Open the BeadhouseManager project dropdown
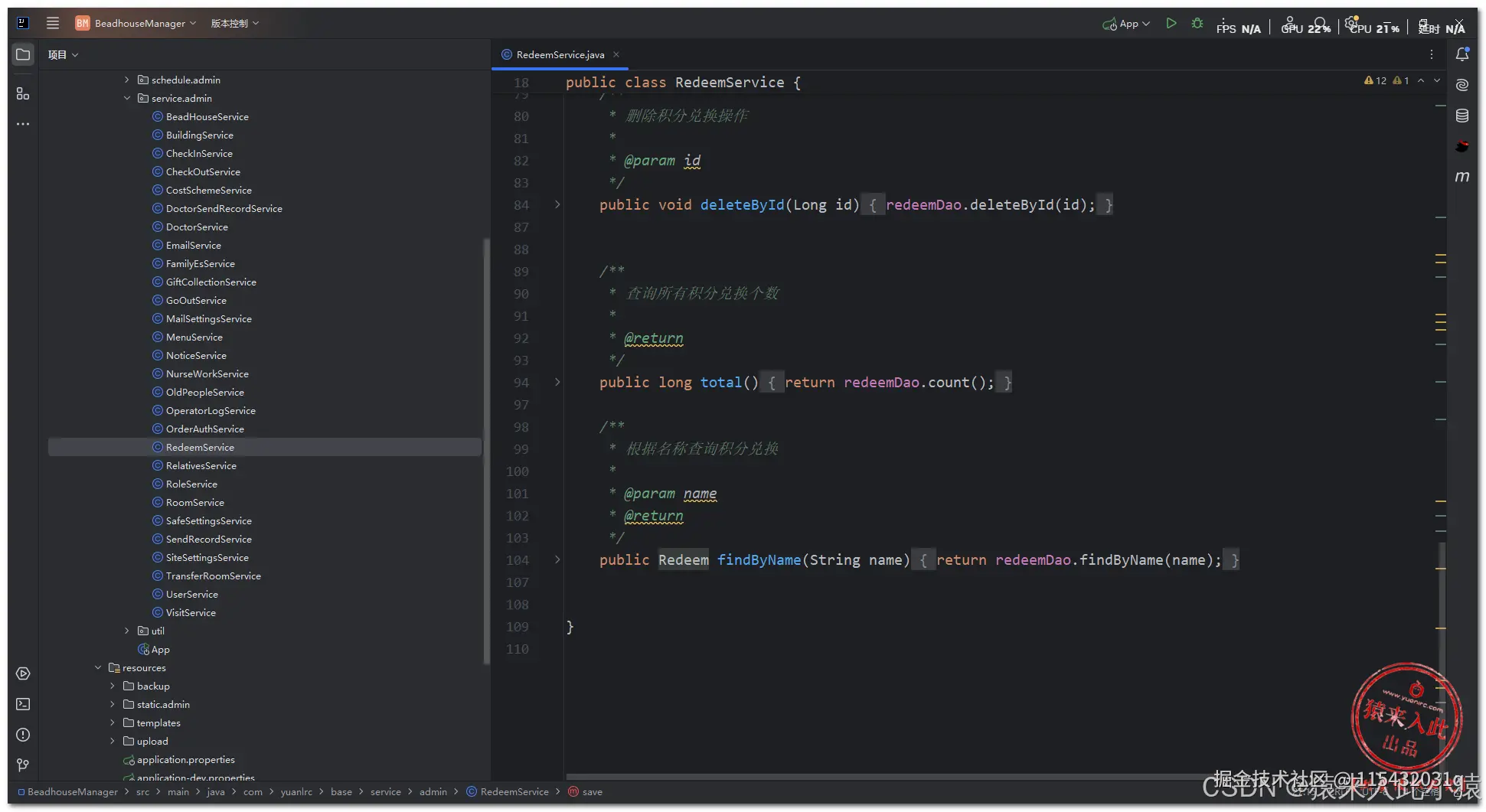The height and width of the screenshot is (812, 1486). tap(145, 23)
